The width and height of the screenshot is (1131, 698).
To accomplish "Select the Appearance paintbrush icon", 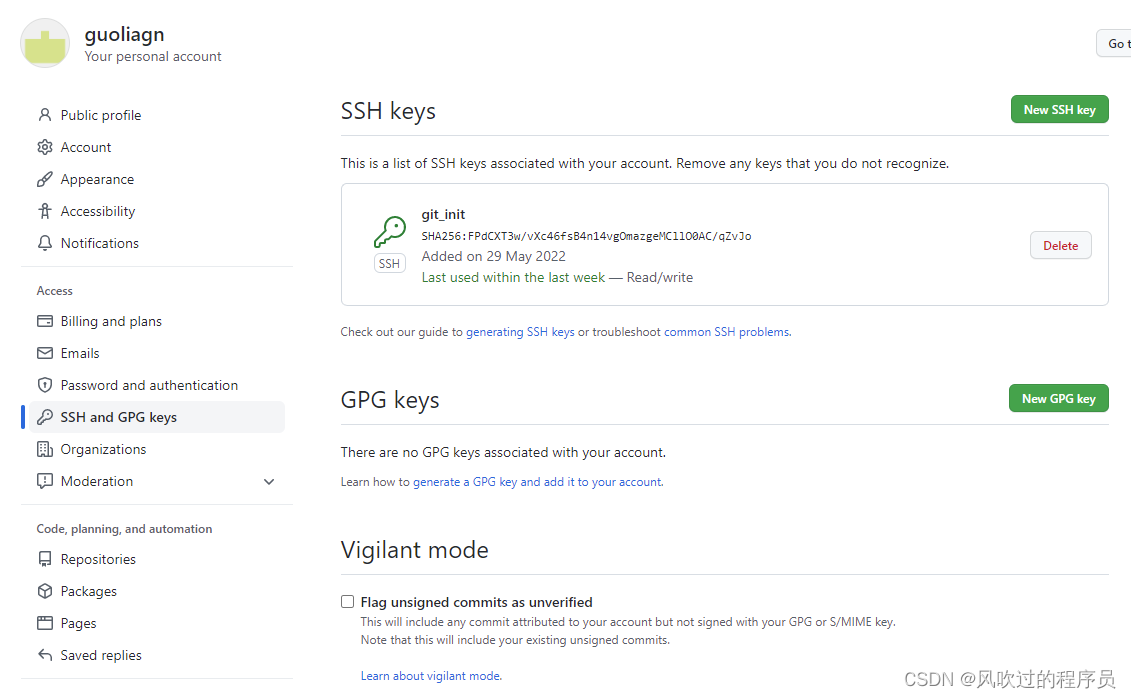I will (46, 178).
